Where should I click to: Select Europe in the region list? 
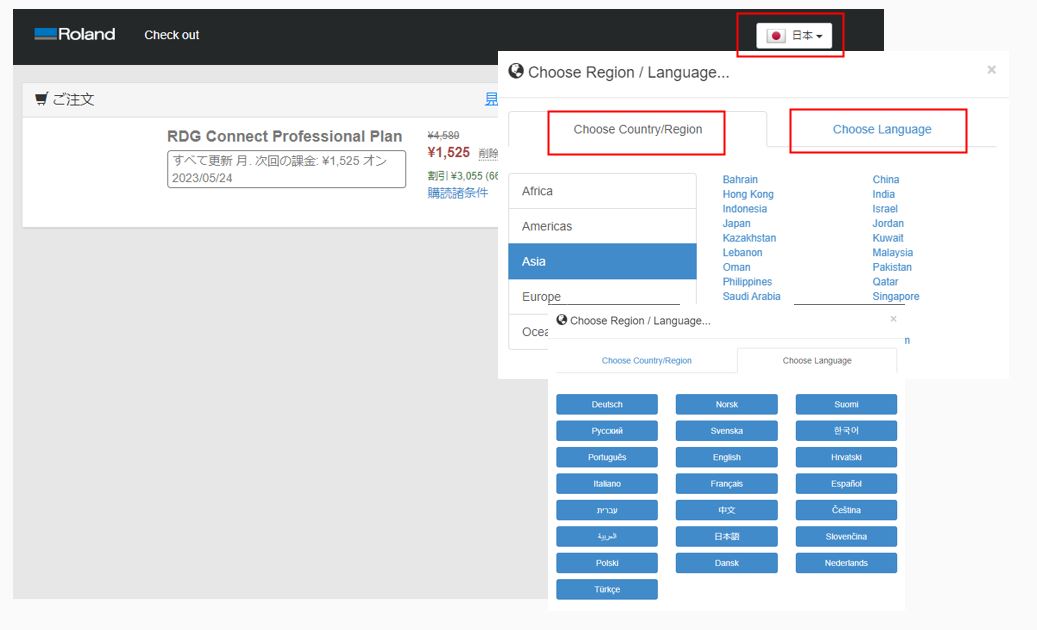pos(602,296)
